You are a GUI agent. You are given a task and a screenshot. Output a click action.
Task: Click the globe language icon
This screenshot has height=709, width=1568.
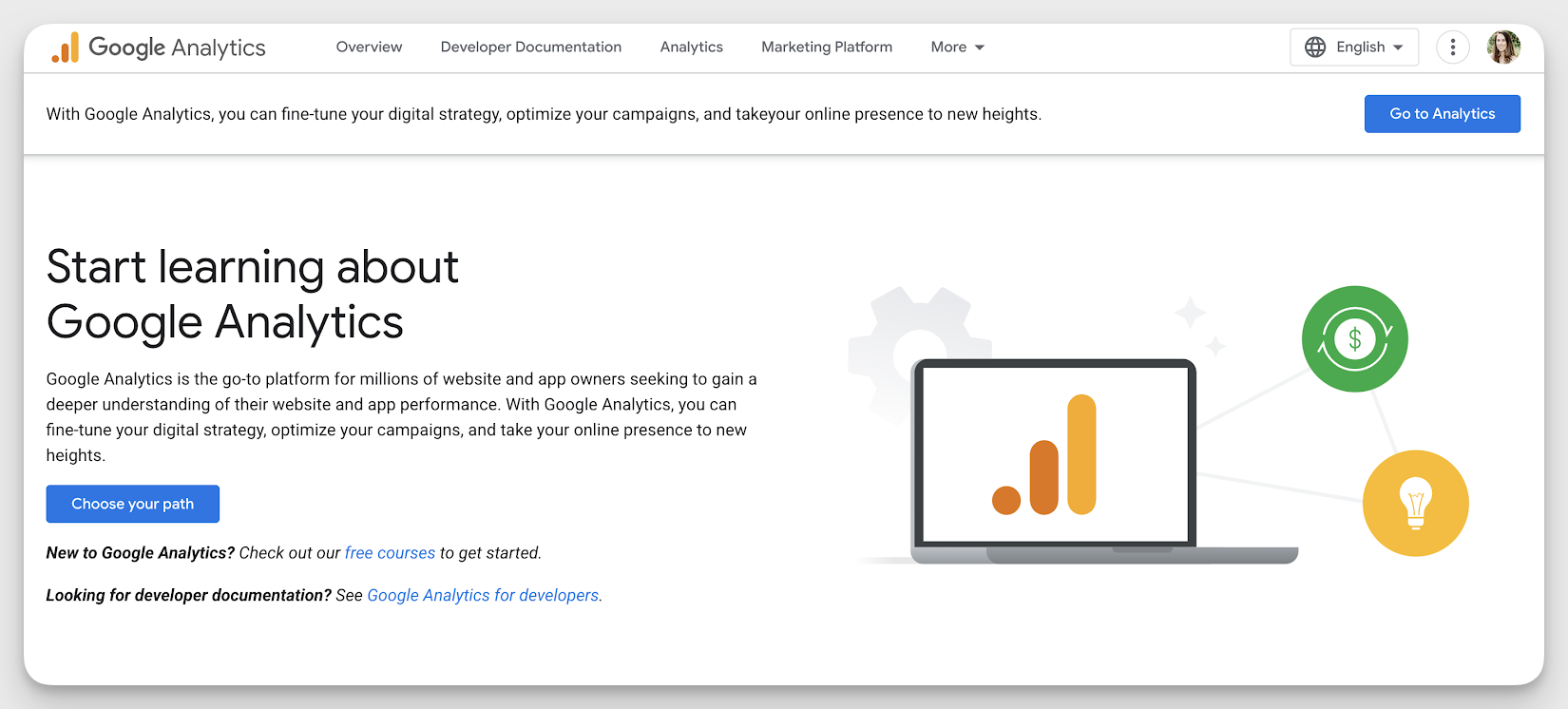click(x=1315, y=48)
